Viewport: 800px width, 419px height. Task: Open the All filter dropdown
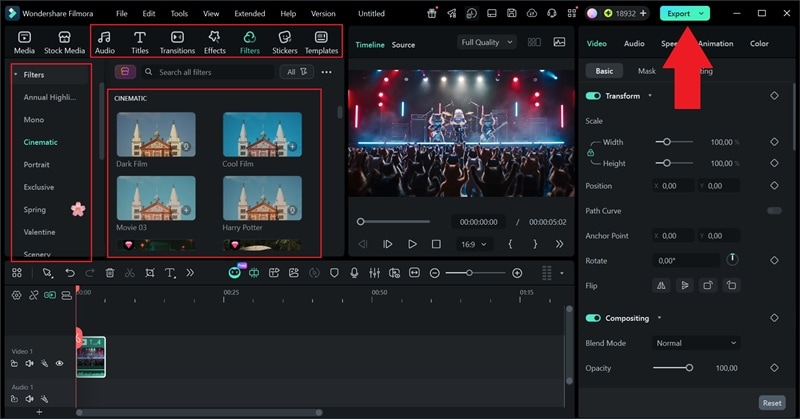click(296, 72)
